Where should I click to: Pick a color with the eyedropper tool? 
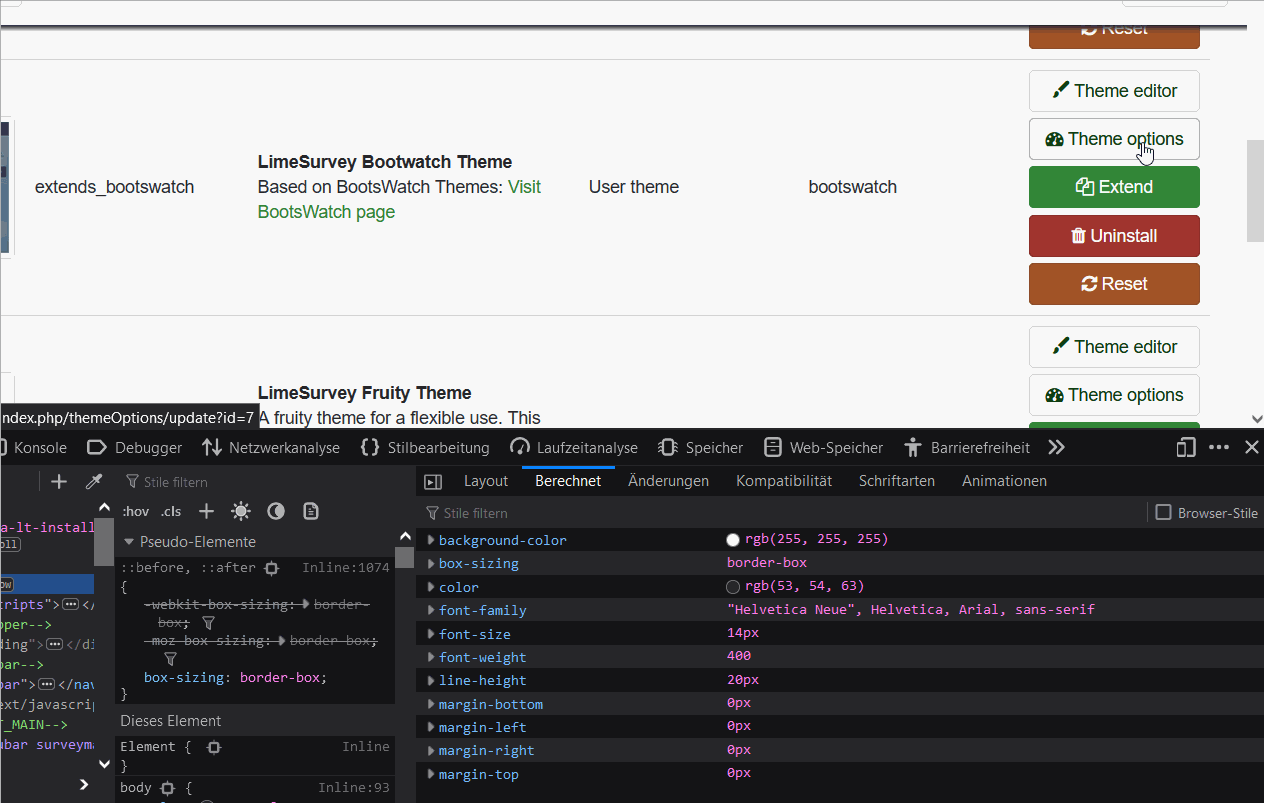[x=94, y=482]
